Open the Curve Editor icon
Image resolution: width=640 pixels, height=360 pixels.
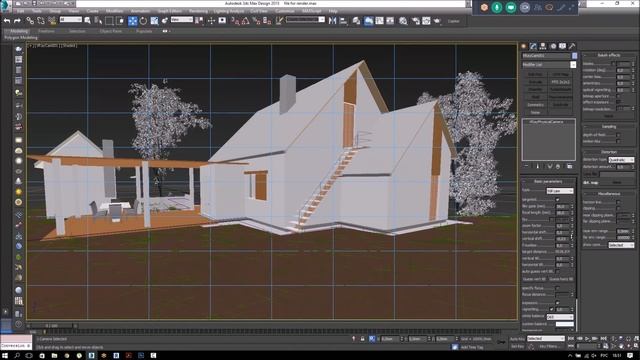pyautogui.click(x=379, y=20)
